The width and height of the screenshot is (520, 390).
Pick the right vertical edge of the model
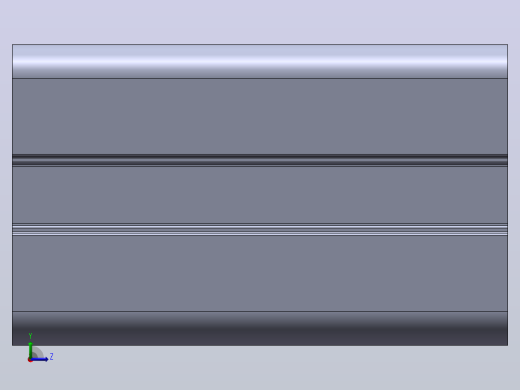tap(508, 195)
